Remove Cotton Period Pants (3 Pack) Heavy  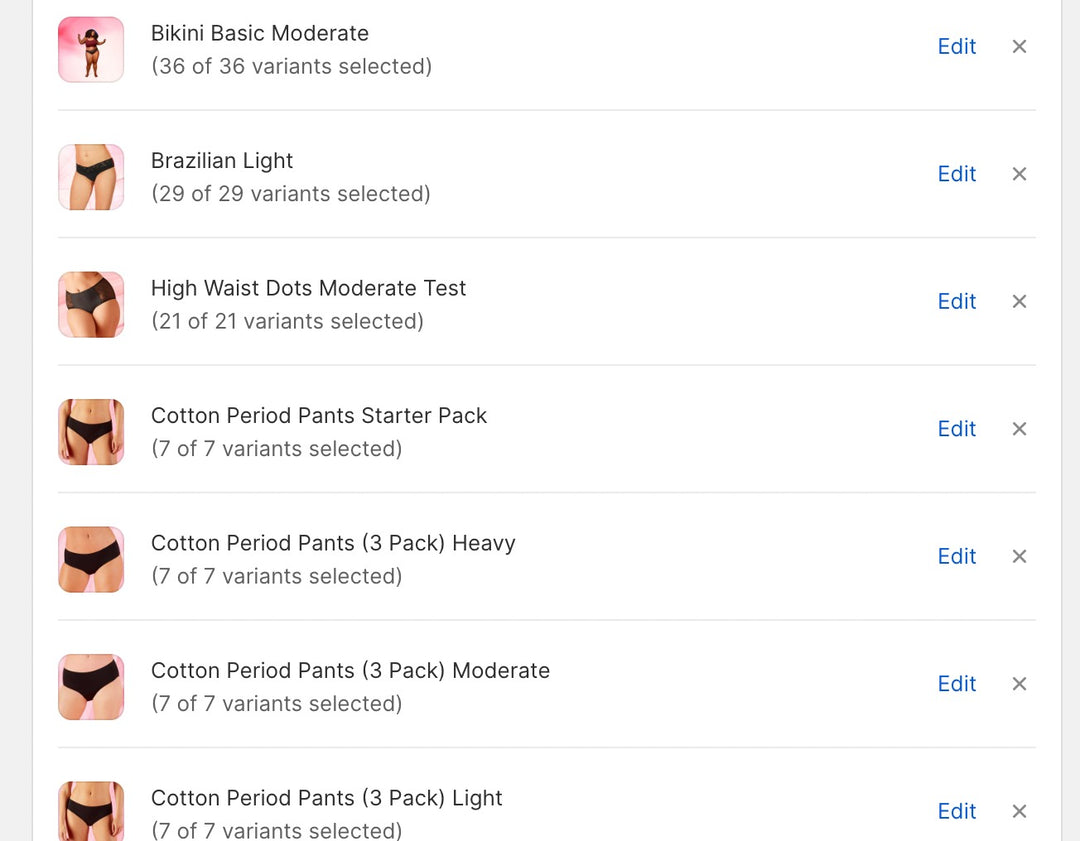point(1019,557)
